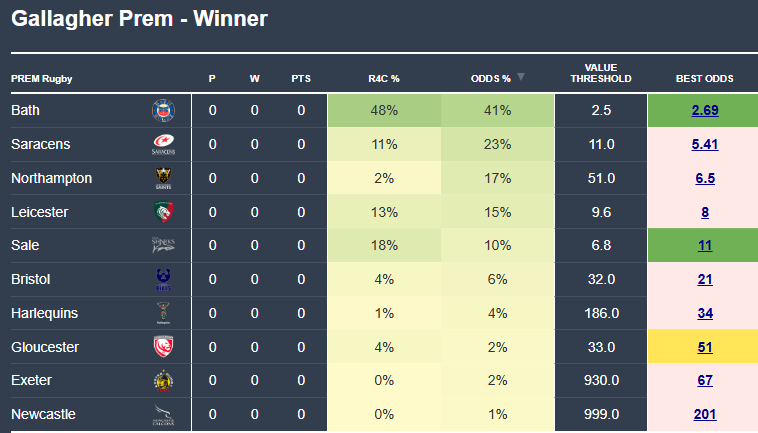The image size is (758, 433).
Task: Click the Gloucester lion logo
Action: [x=163, y=346]
